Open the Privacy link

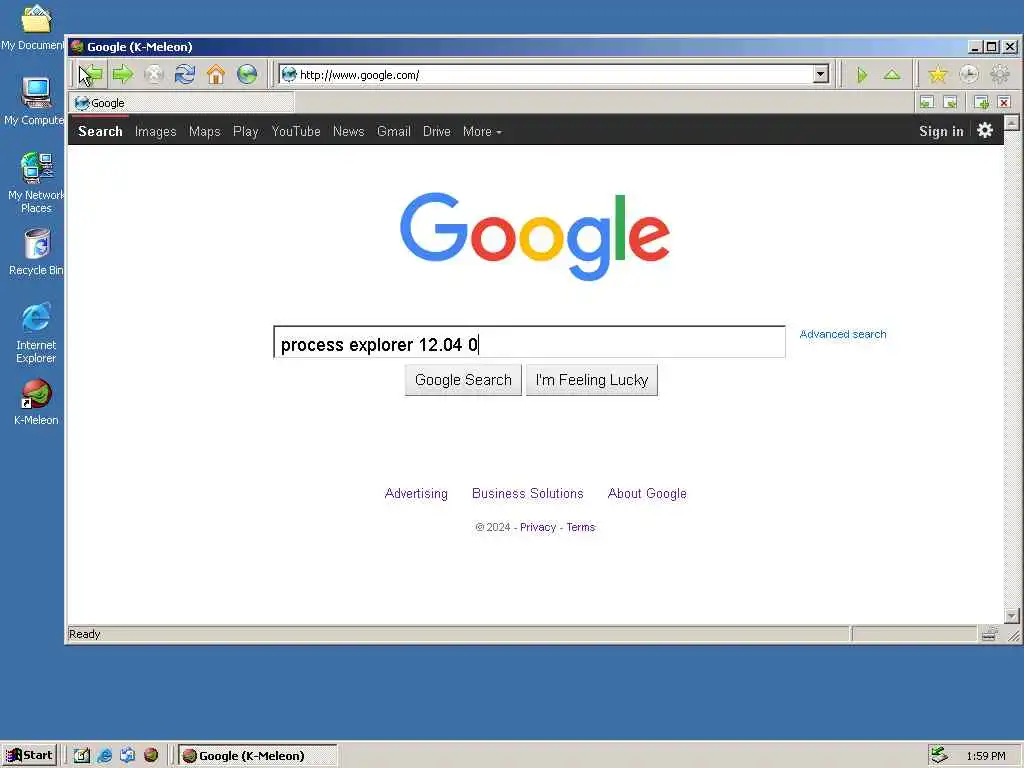pyautogui.click(x=538, y=527)
